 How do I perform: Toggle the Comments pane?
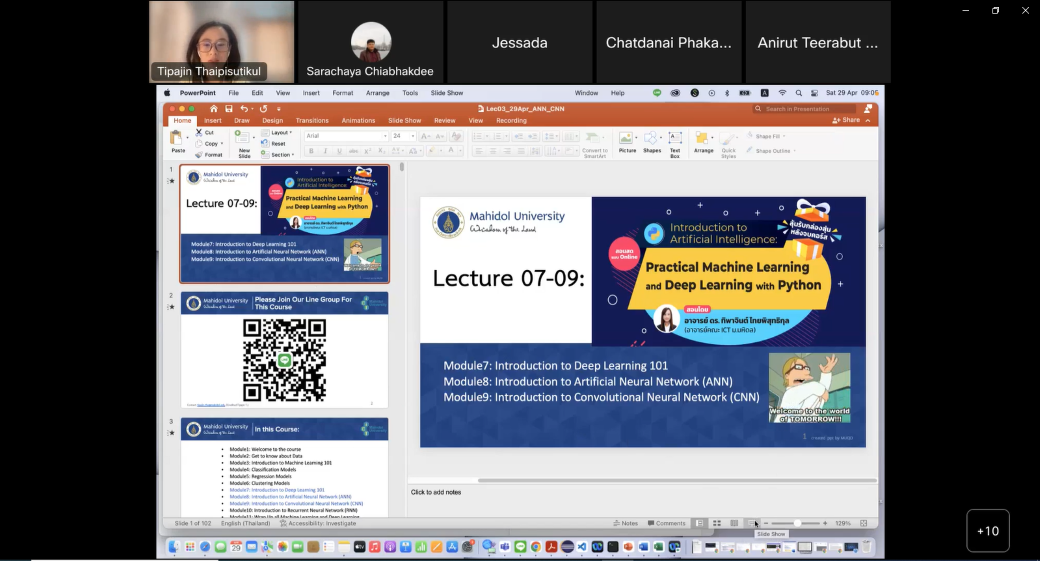tap(666, 523)
